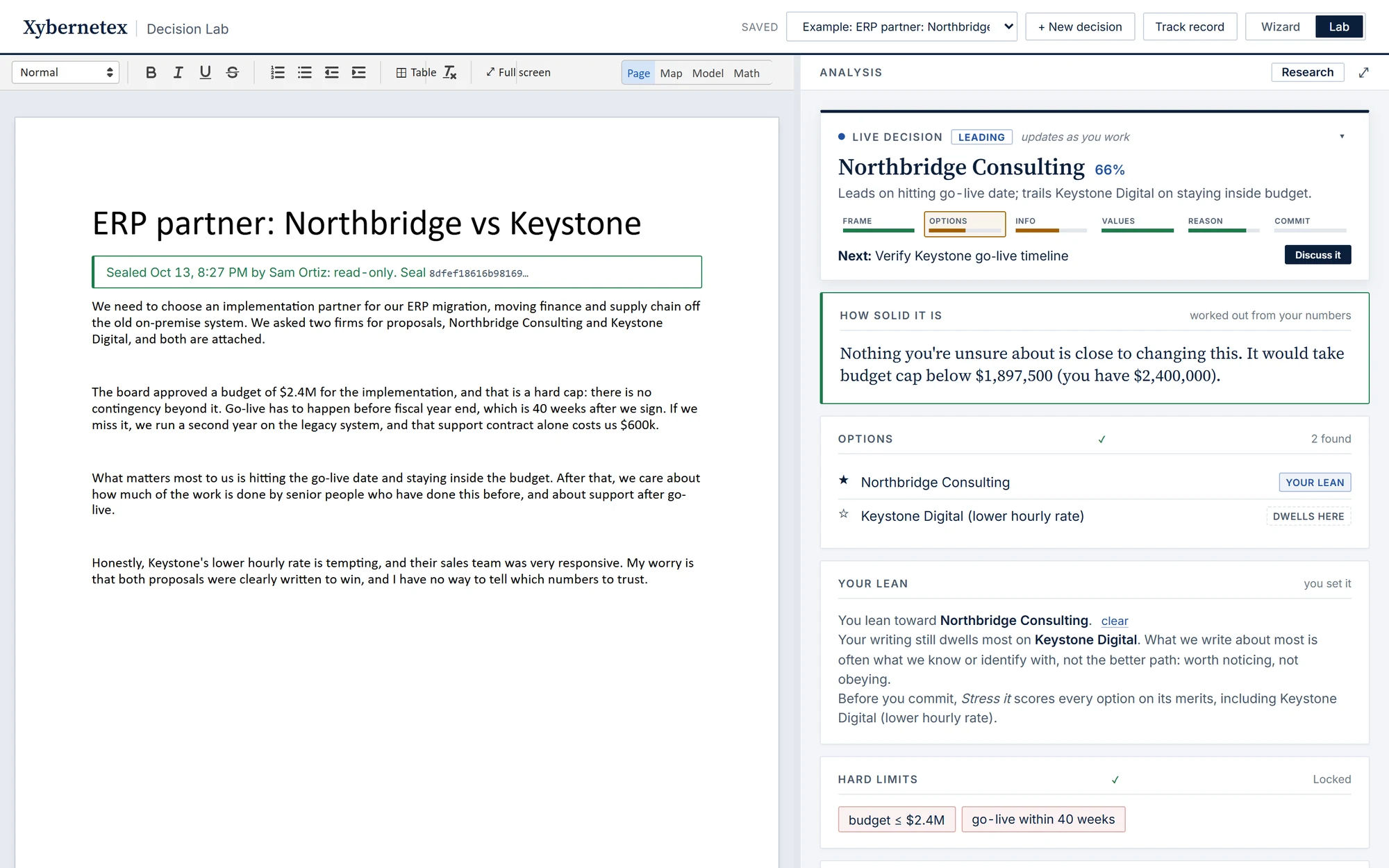Click the filled star beside Northbridge Consulting
The image size is (1389, 868).
click(x=843, y=480)
